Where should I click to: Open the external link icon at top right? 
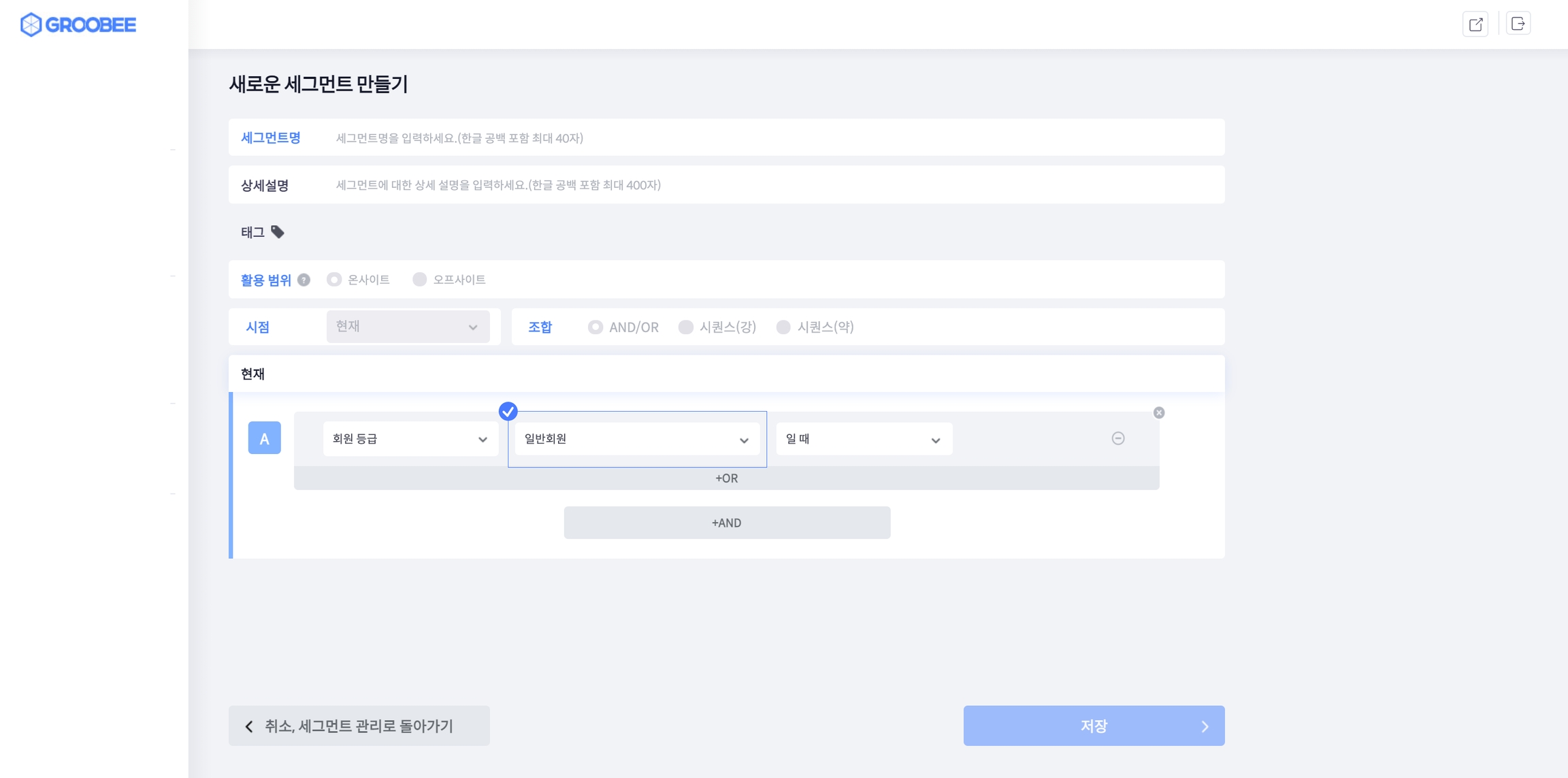(1475, 25)
